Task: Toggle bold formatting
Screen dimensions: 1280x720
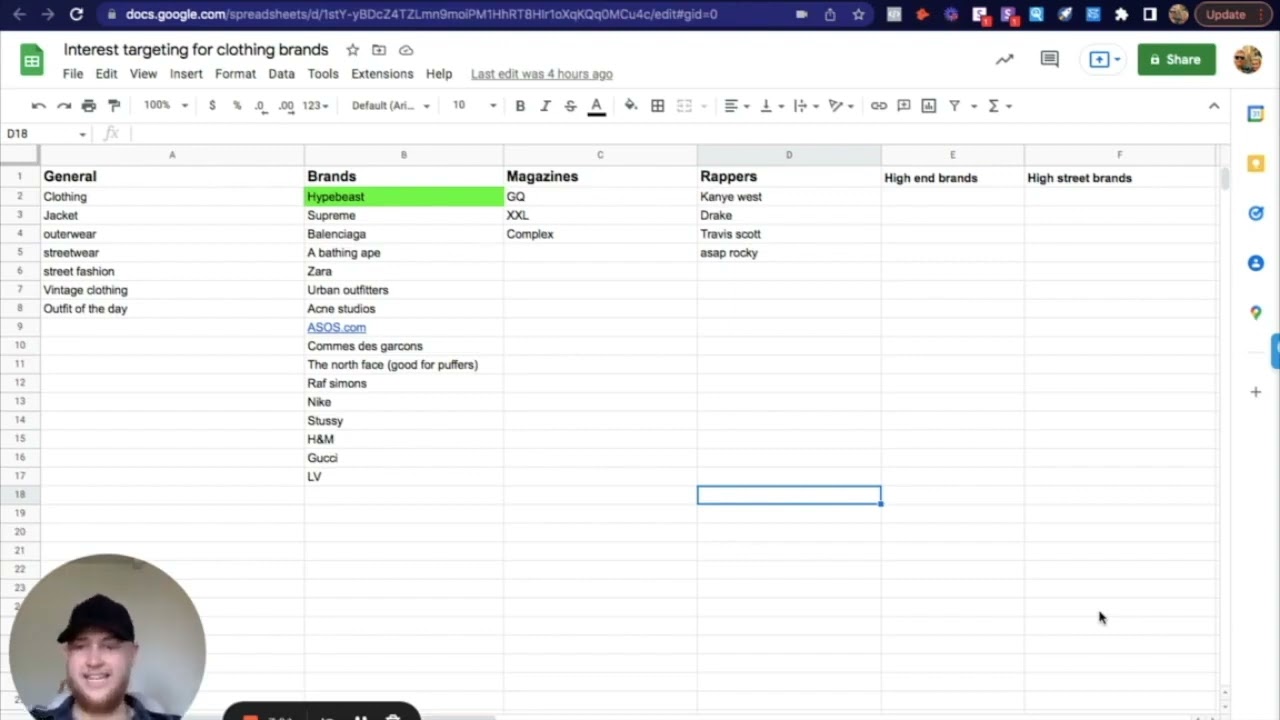Action: click(520, 106)
